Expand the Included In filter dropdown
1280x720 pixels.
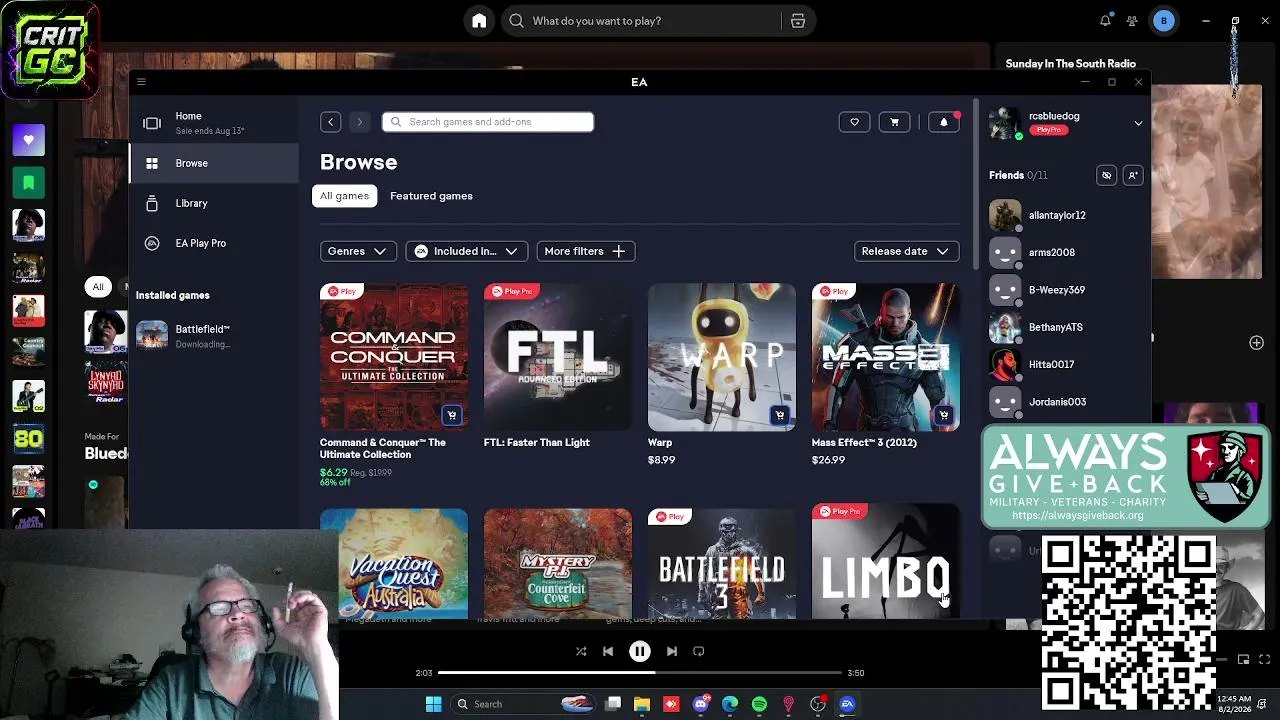point(466,251)
